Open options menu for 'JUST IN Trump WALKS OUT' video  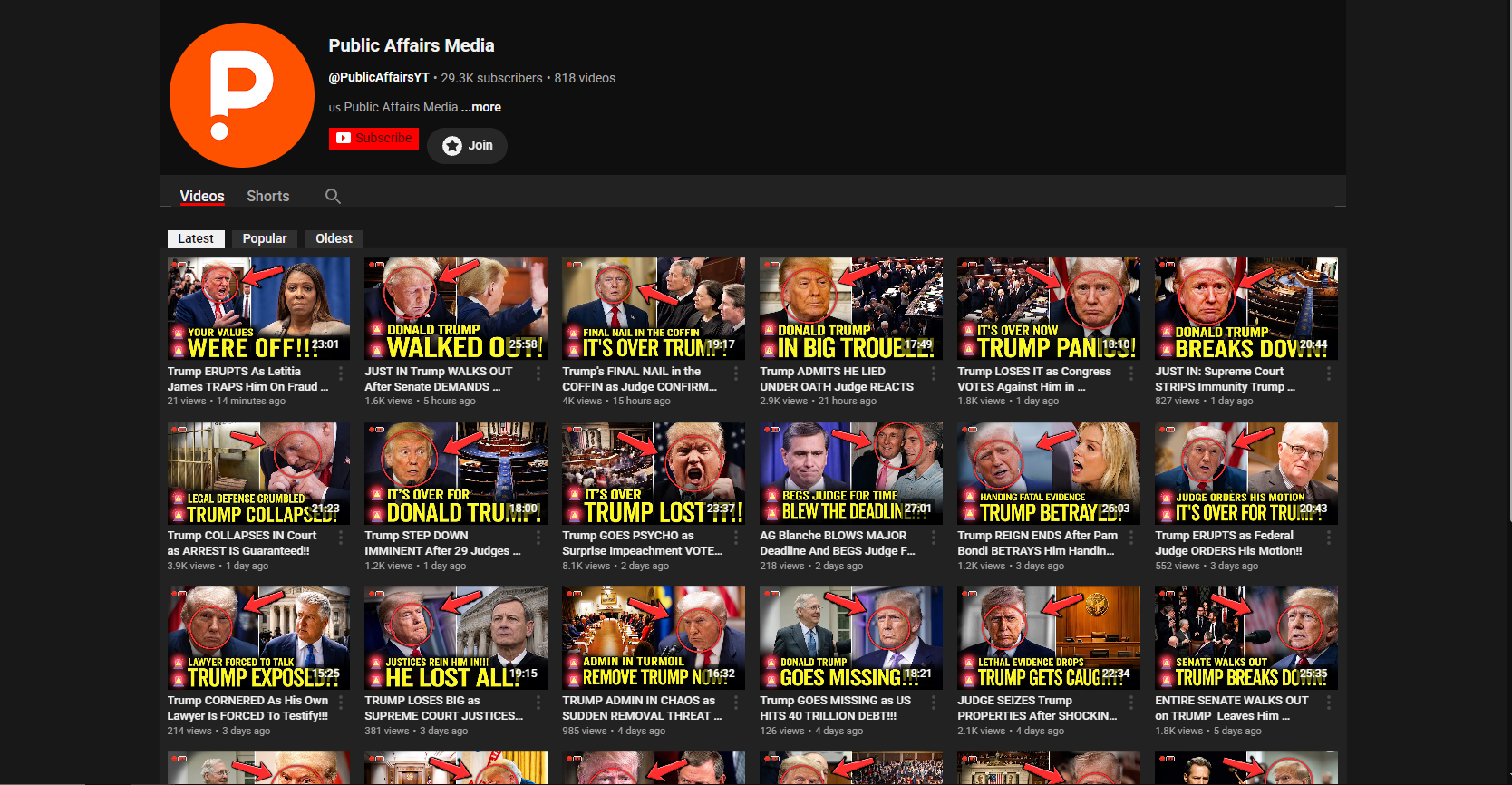tap(538, 373)
